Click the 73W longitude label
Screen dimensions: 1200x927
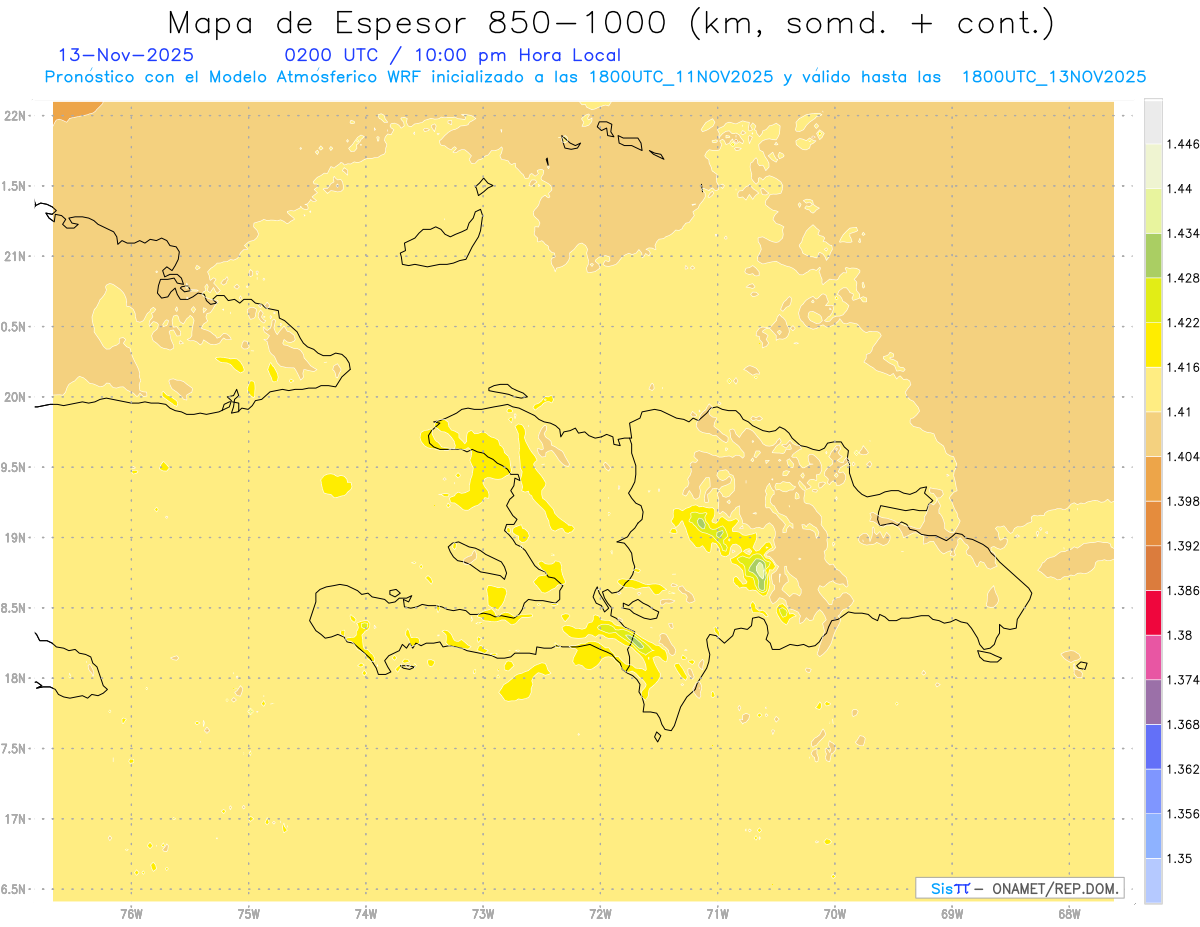click(x=483, y=913)
